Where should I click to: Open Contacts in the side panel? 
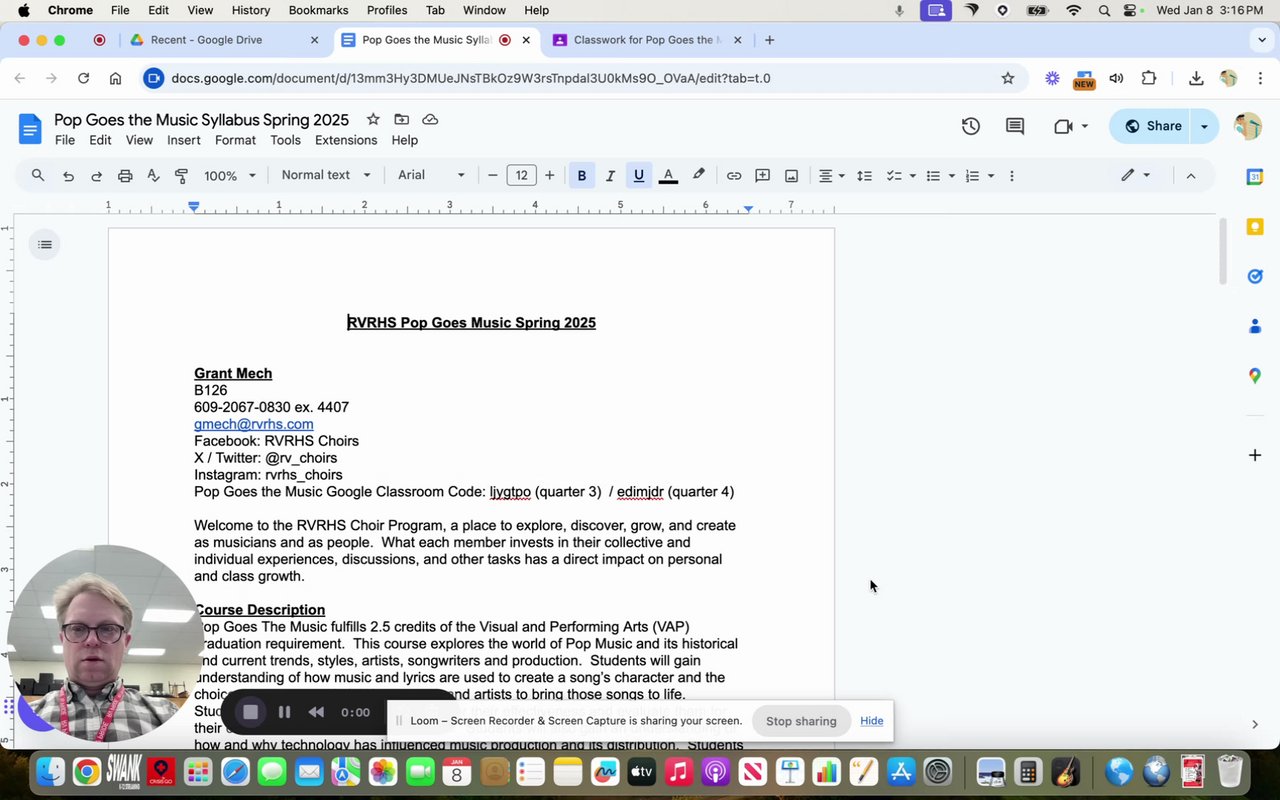tap(1255, 326)
